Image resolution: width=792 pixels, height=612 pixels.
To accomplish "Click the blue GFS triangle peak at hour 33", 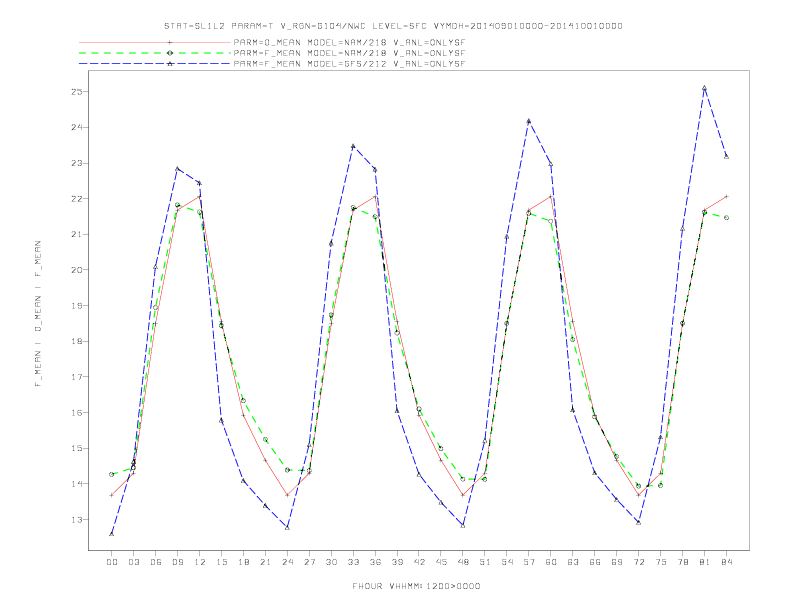I will pyautogui.click(x=353, y=146).
